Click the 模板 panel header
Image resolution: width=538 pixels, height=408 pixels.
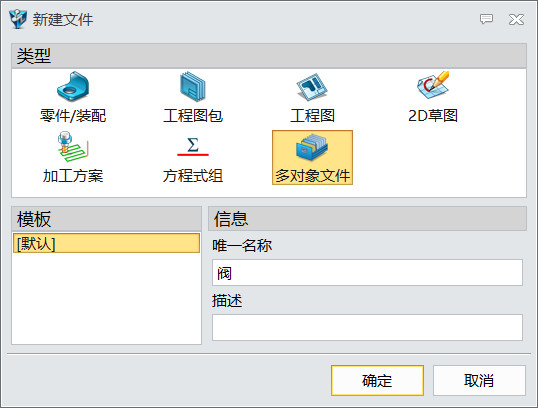pyautogui.click(x=106, y=219)
